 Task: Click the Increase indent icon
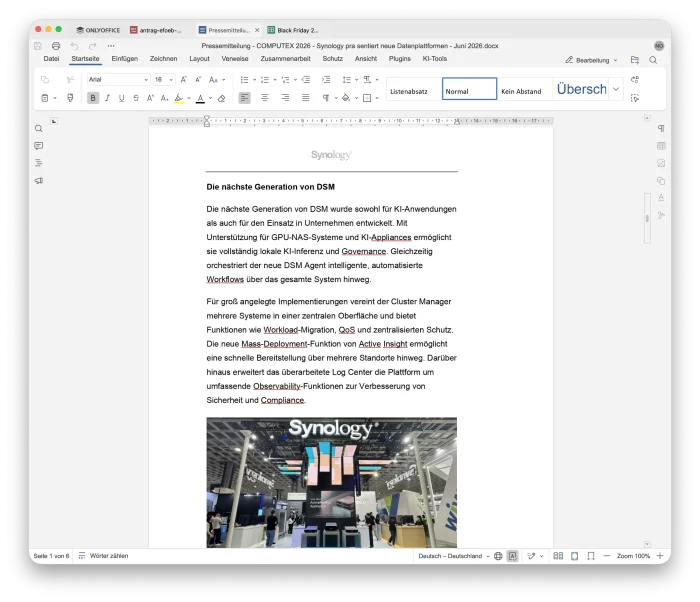326,79
